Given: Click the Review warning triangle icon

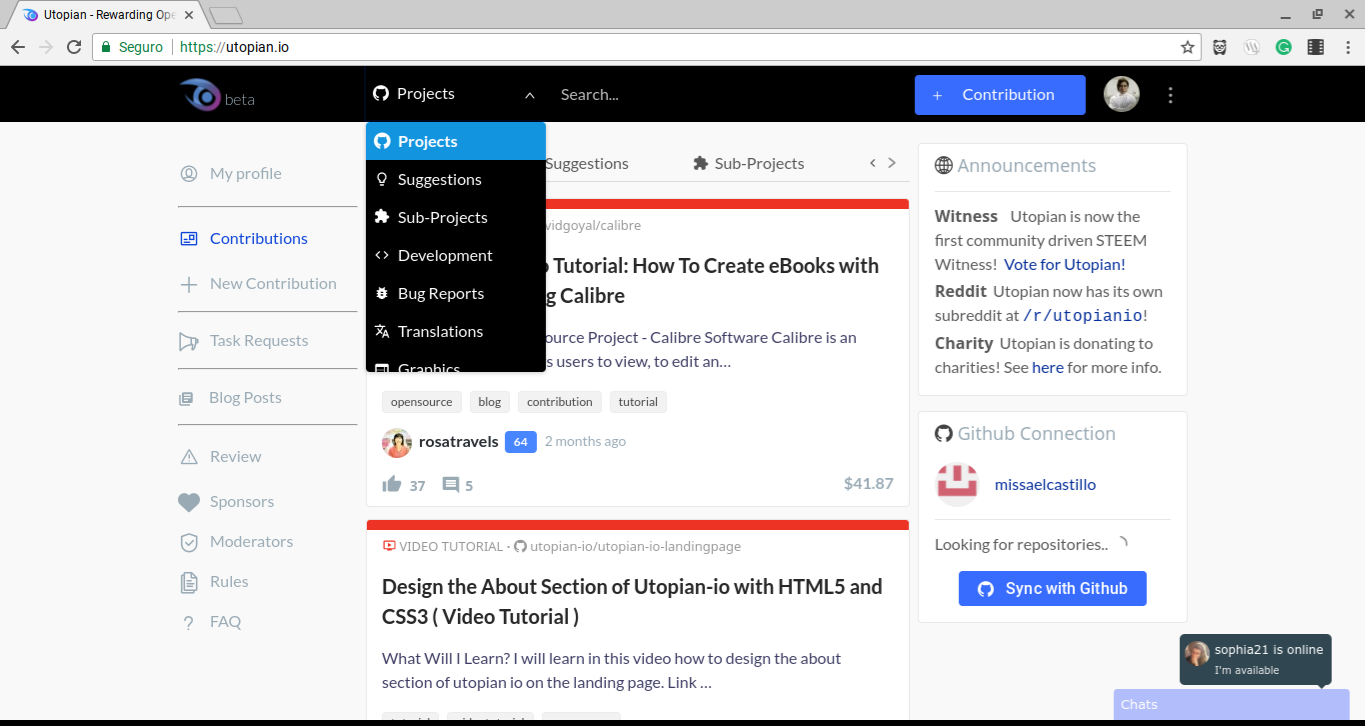Looking at the screenshot, I should 189,457.
